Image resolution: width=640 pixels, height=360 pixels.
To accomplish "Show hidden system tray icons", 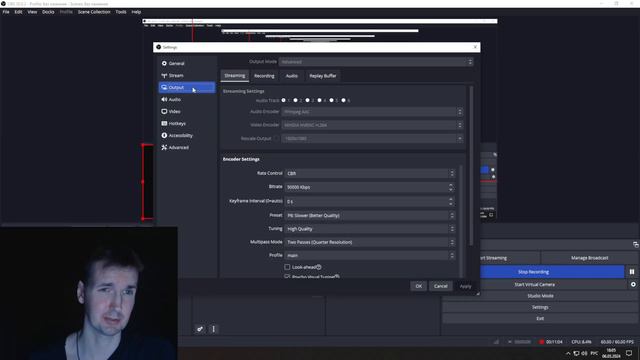I will 568,353.
